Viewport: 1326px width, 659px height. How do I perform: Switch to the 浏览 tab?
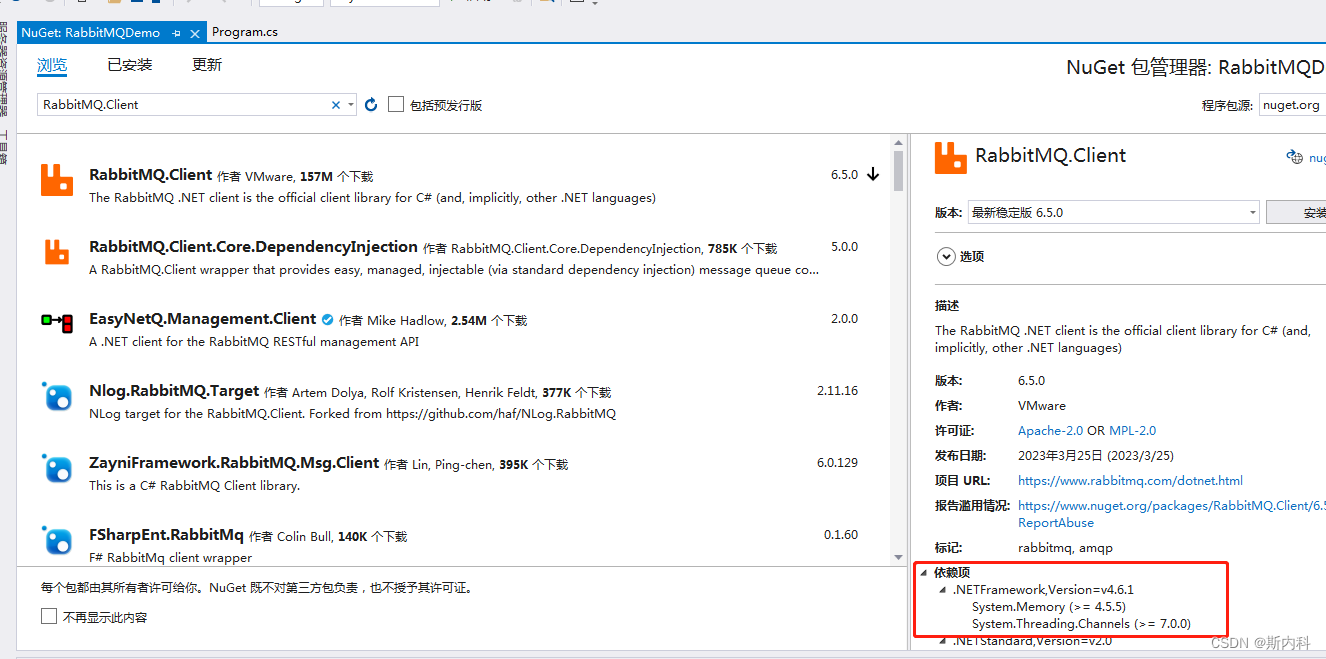click(52, 66)
